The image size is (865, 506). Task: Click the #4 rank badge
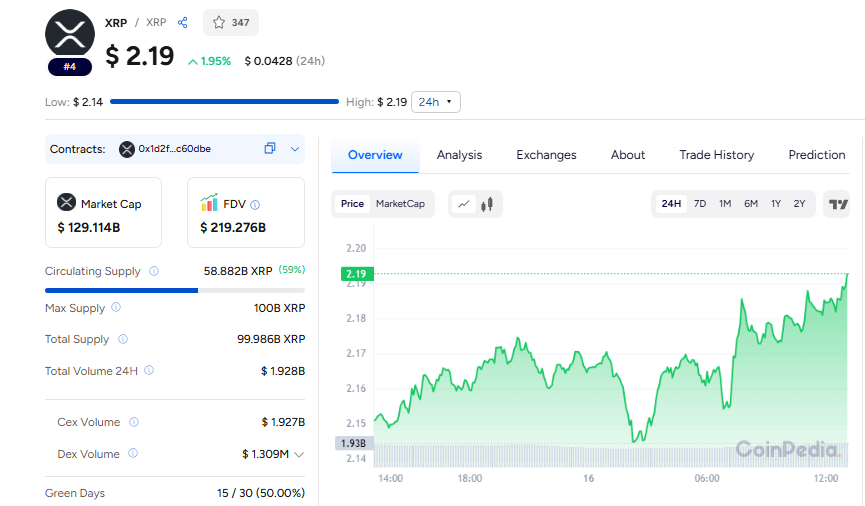[70, 67]
